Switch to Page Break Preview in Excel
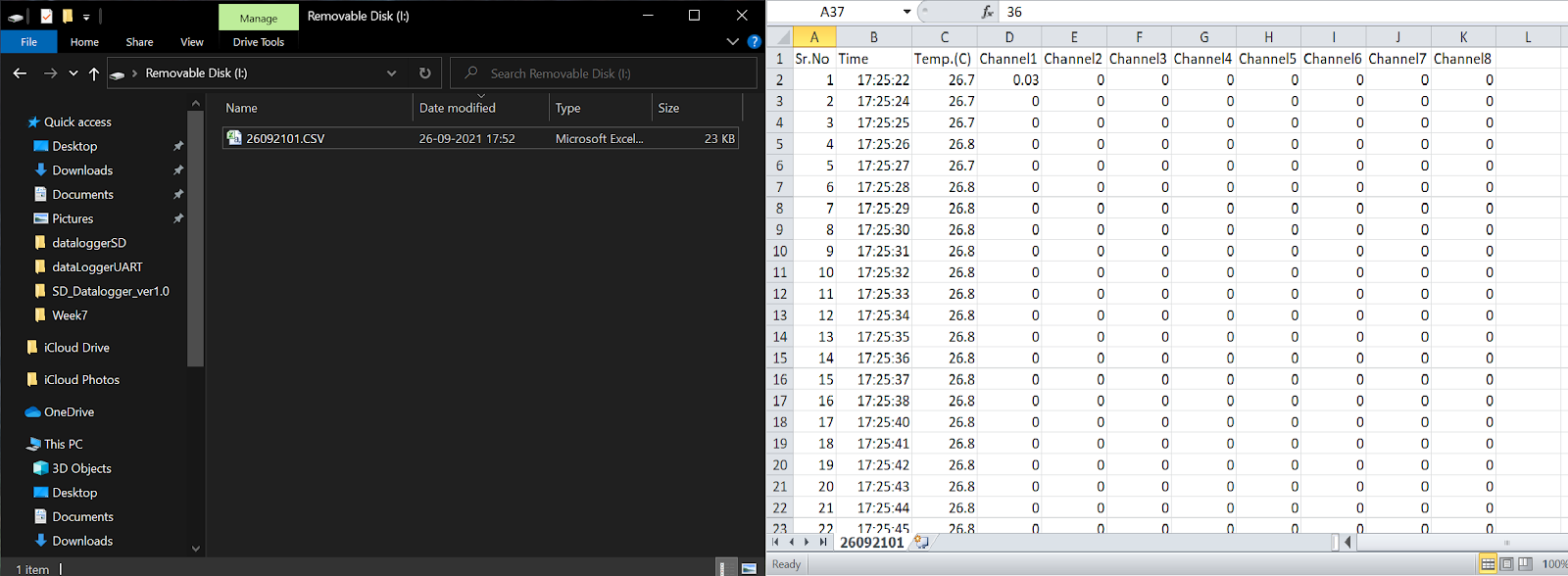 1525,564
